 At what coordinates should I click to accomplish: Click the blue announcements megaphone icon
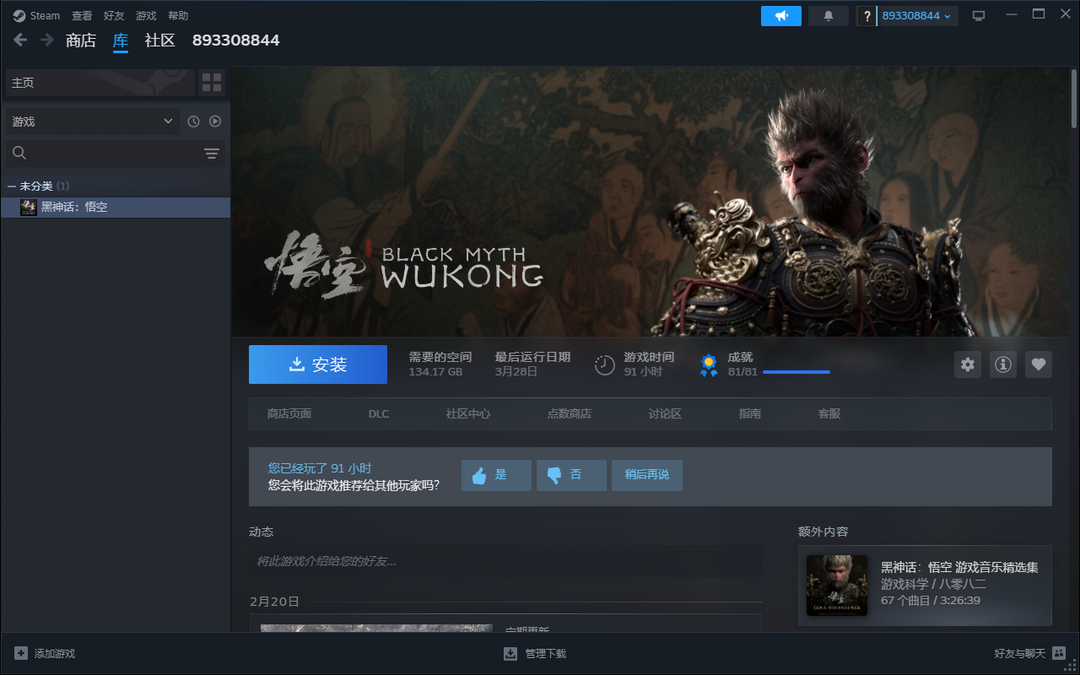coord(781,16)
